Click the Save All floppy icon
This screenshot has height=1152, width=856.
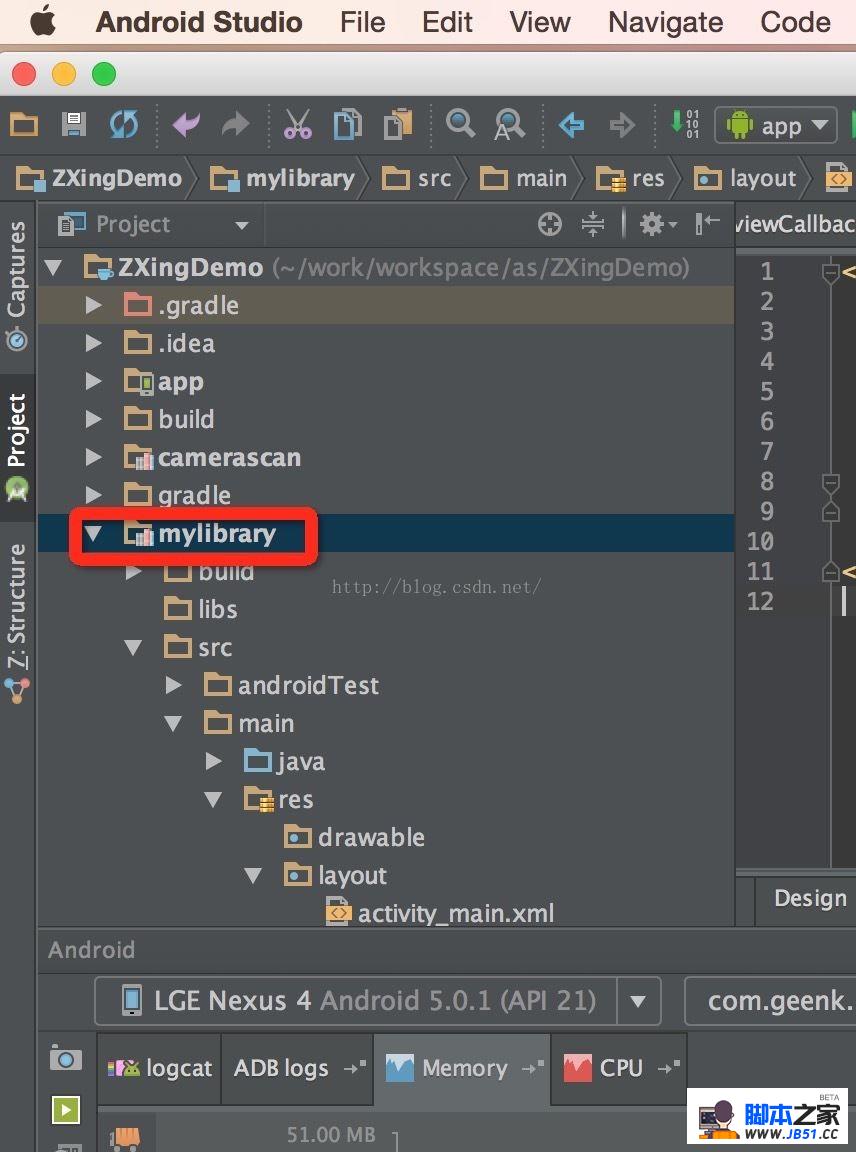[73, 124]
